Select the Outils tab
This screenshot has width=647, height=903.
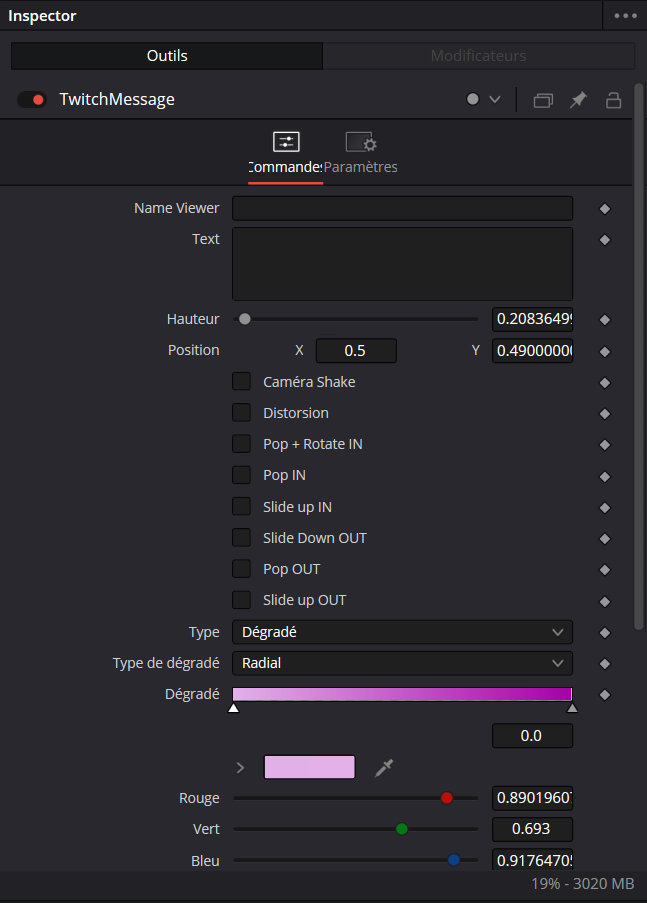(167, 56)
